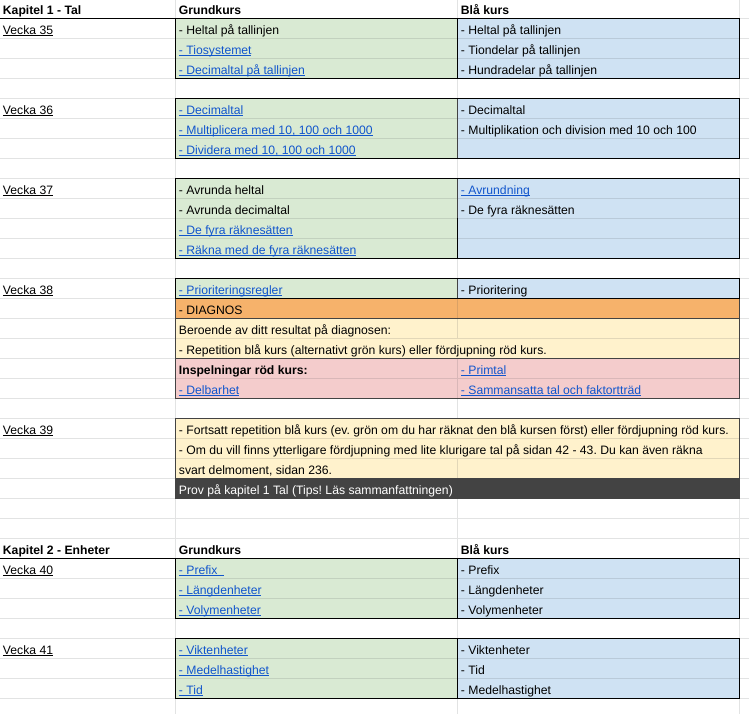This screenshot has width=749, height=714.
Task: Open the Räkna med de fyra räknesätten link
Action: coord(269,250)
